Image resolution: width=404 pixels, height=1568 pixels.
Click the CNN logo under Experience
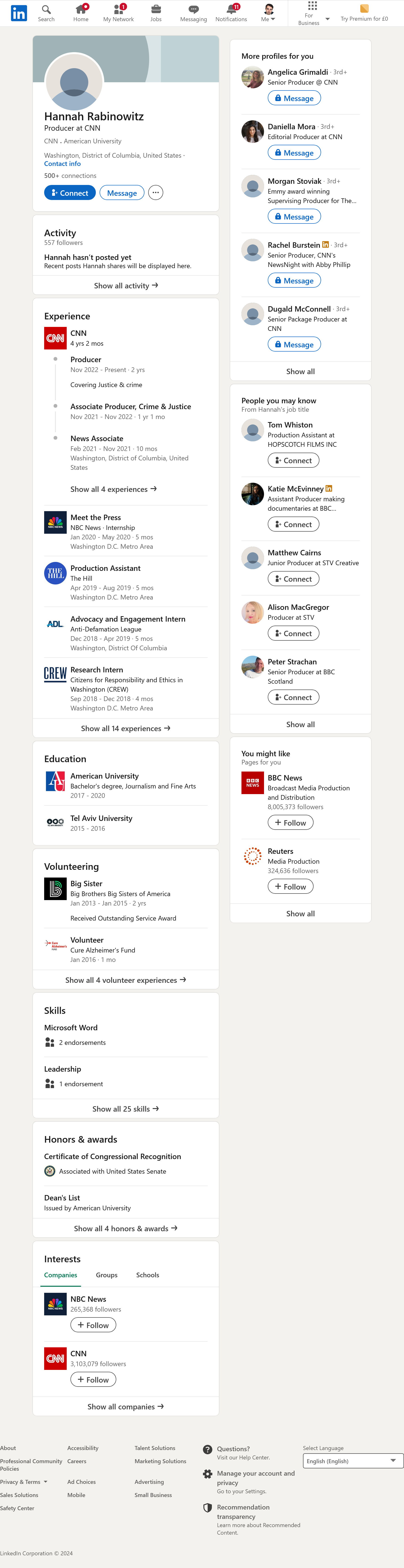[x=55, y=338]
